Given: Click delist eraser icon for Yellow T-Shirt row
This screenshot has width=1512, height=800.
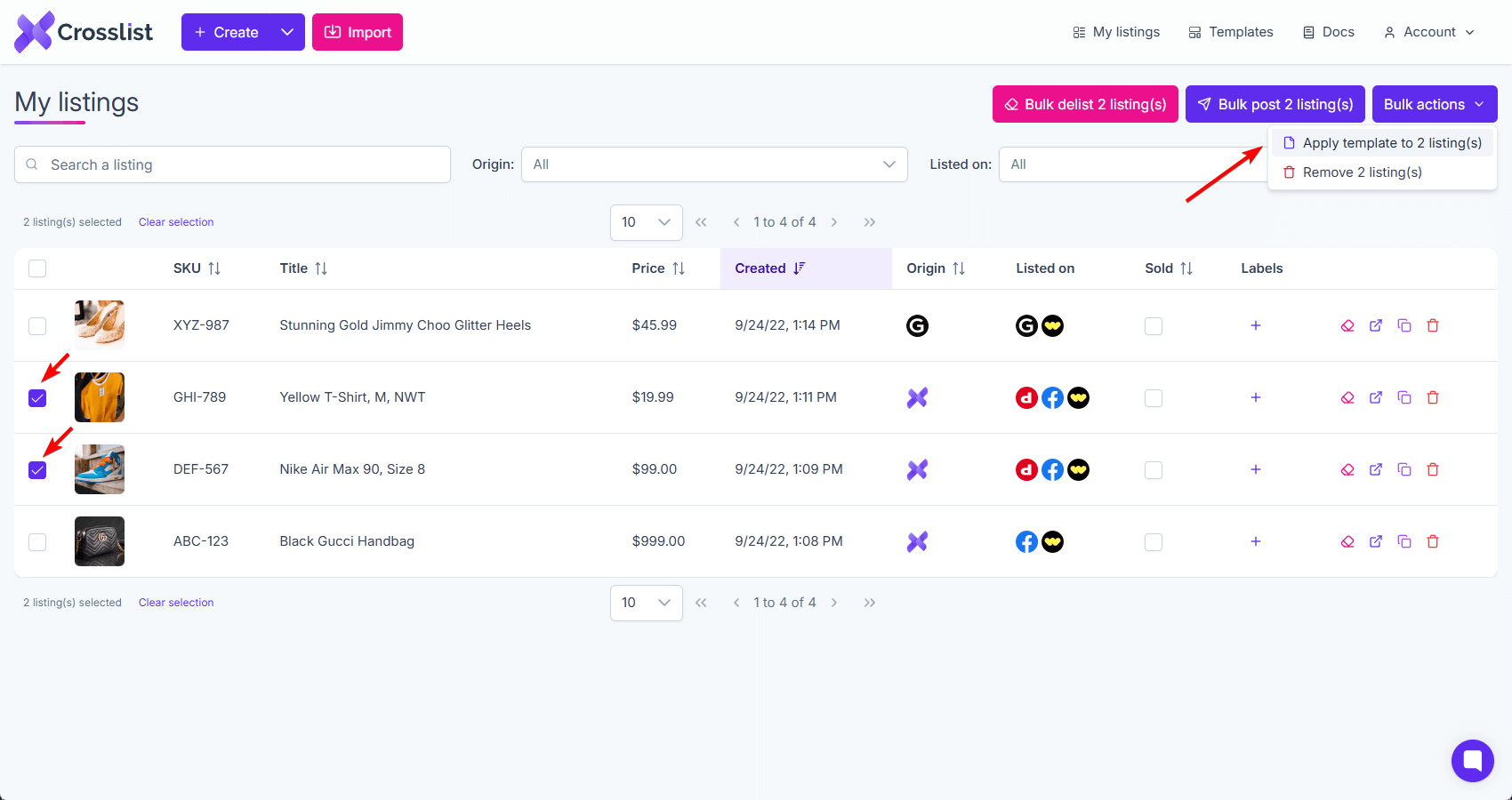Looking at the screenshot, I should pyautogui.click(x=1347, y=397).
